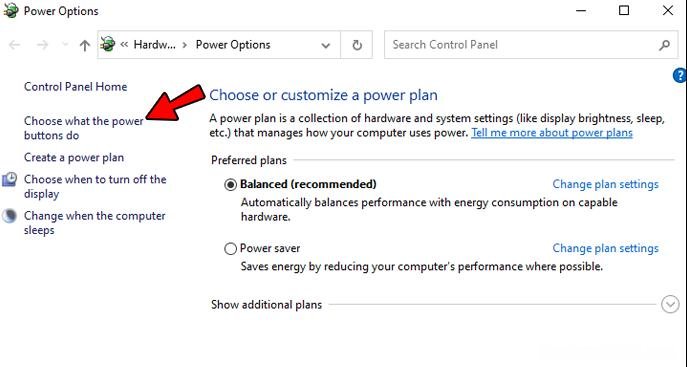Open Control Panel Home
Screen dimensions: 687x367
(x=75, y=87)
